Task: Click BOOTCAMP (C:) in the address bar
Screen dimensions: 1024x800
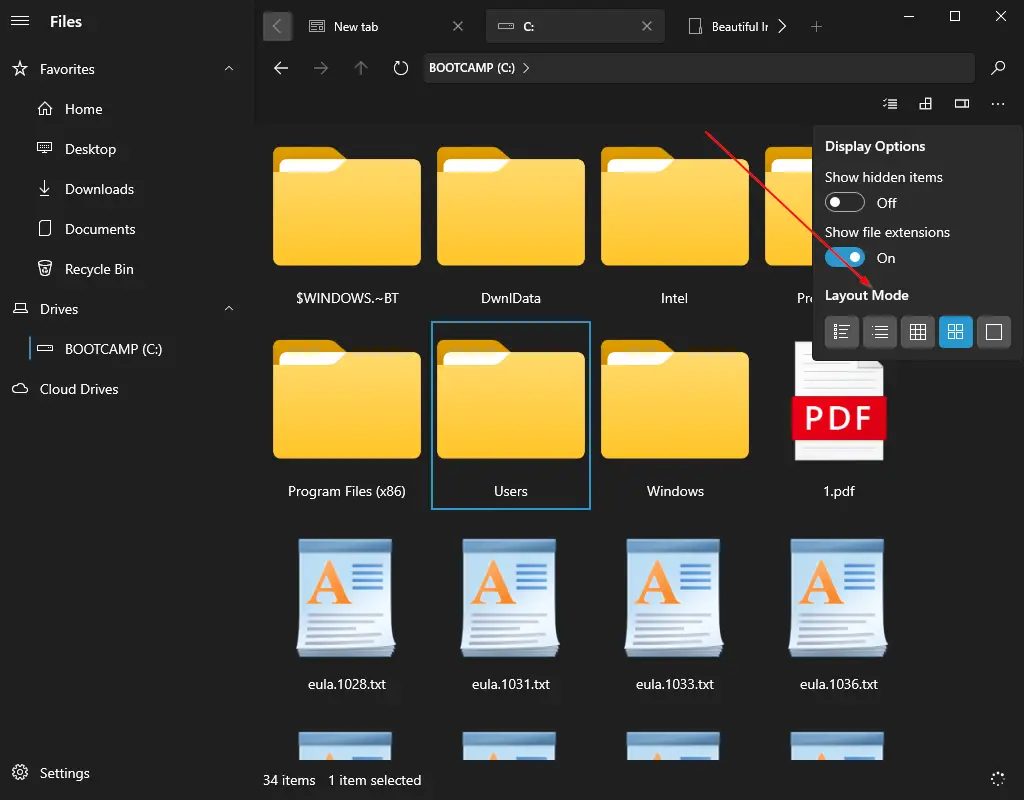Action: click(x=472, y=68)
